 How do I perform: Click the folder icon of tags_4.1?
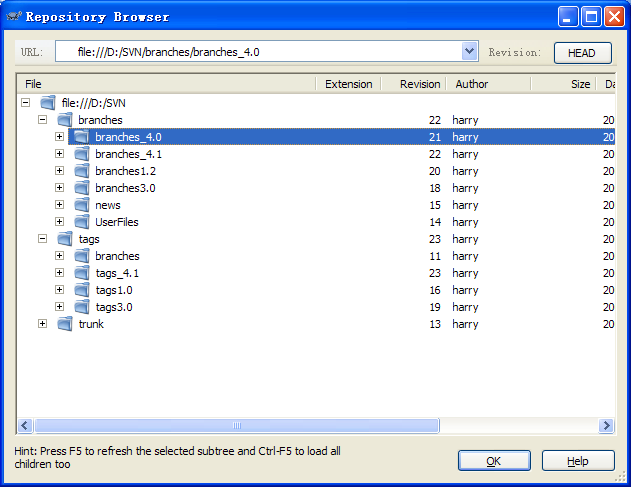(x=82, y=273)
